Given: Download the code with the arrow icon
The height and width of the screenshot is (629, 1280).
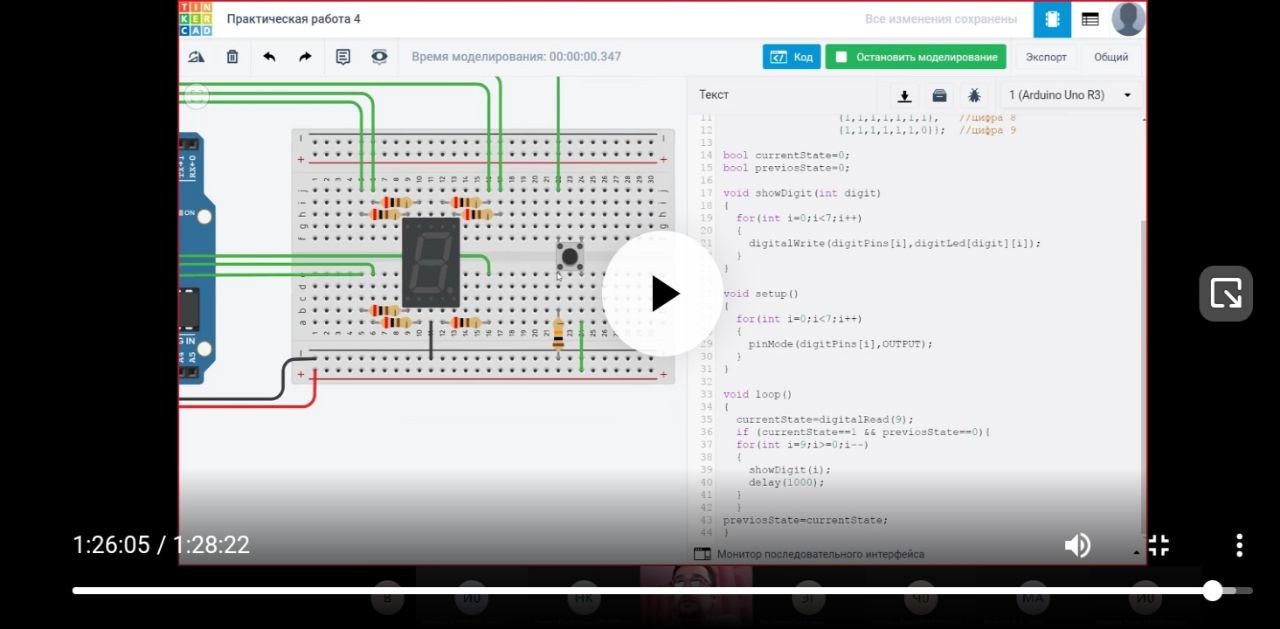Looking at the screenshot, I should 904,95.
